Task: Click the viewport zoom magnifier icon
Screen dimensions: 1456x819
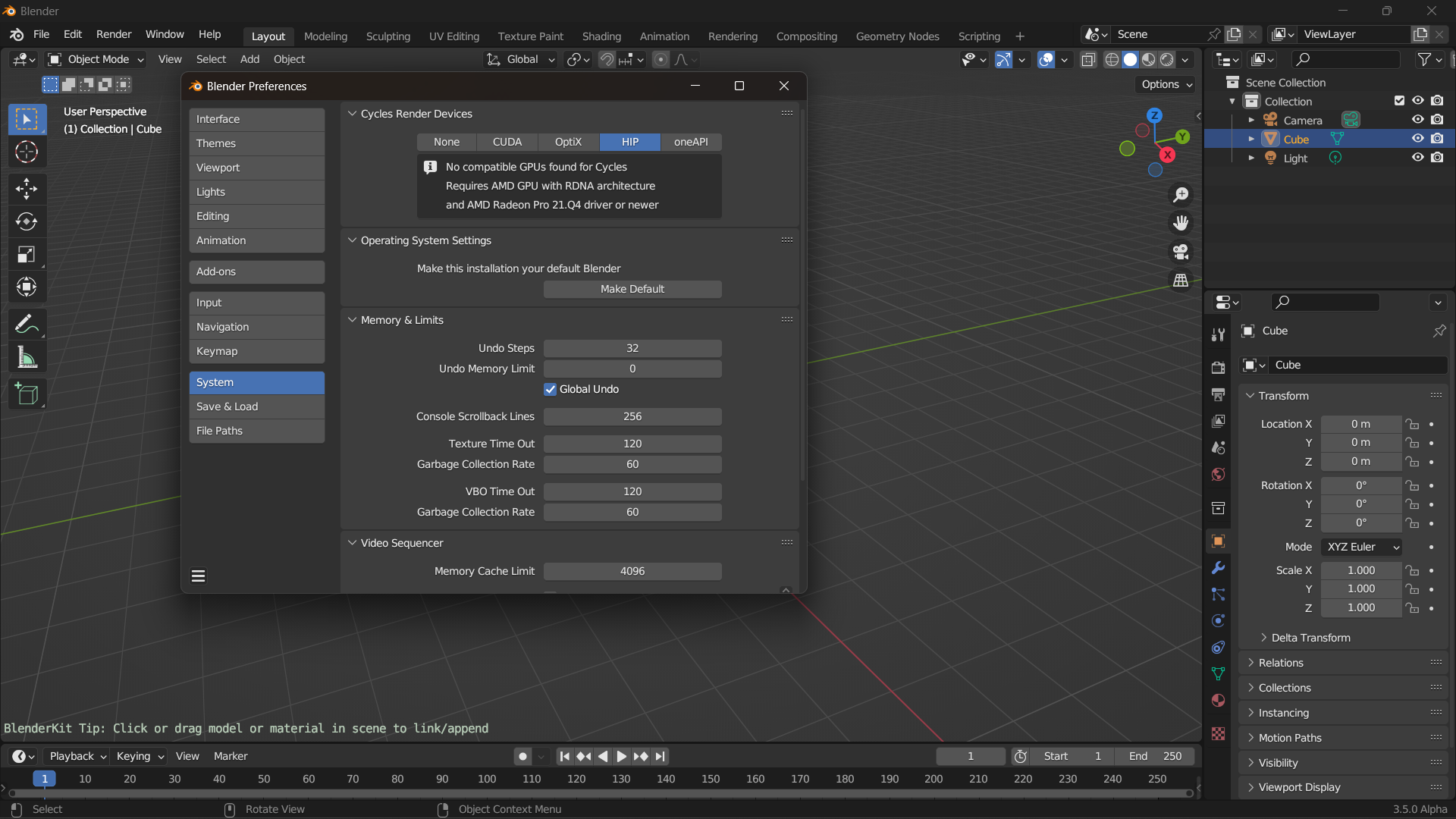Action: pos(1181,195)
